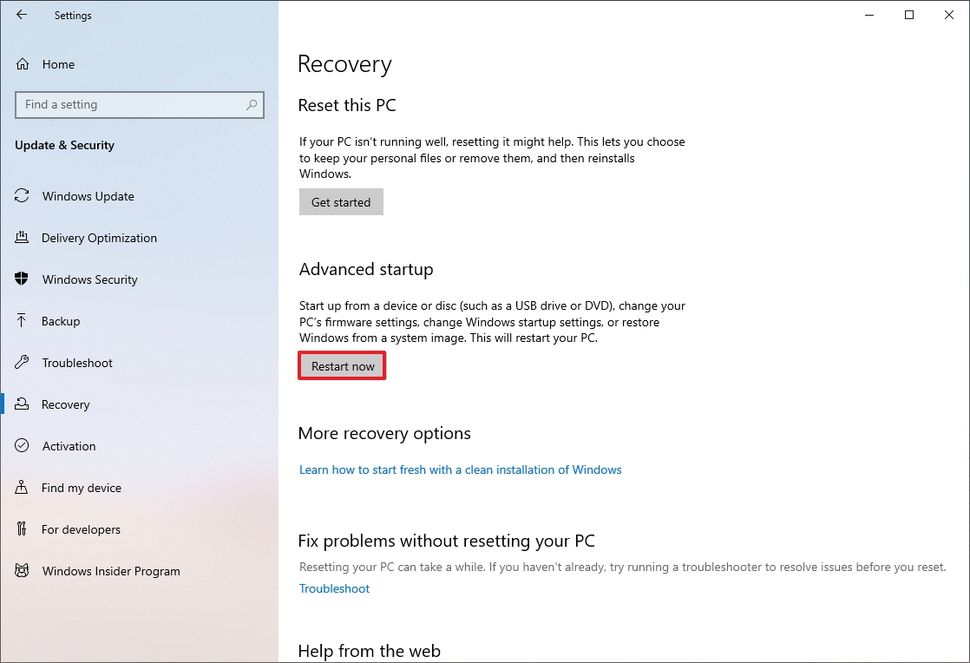Click the search magnifier in the sidebar
Viewport: 970px width, 663px height.
click(253, 104)
